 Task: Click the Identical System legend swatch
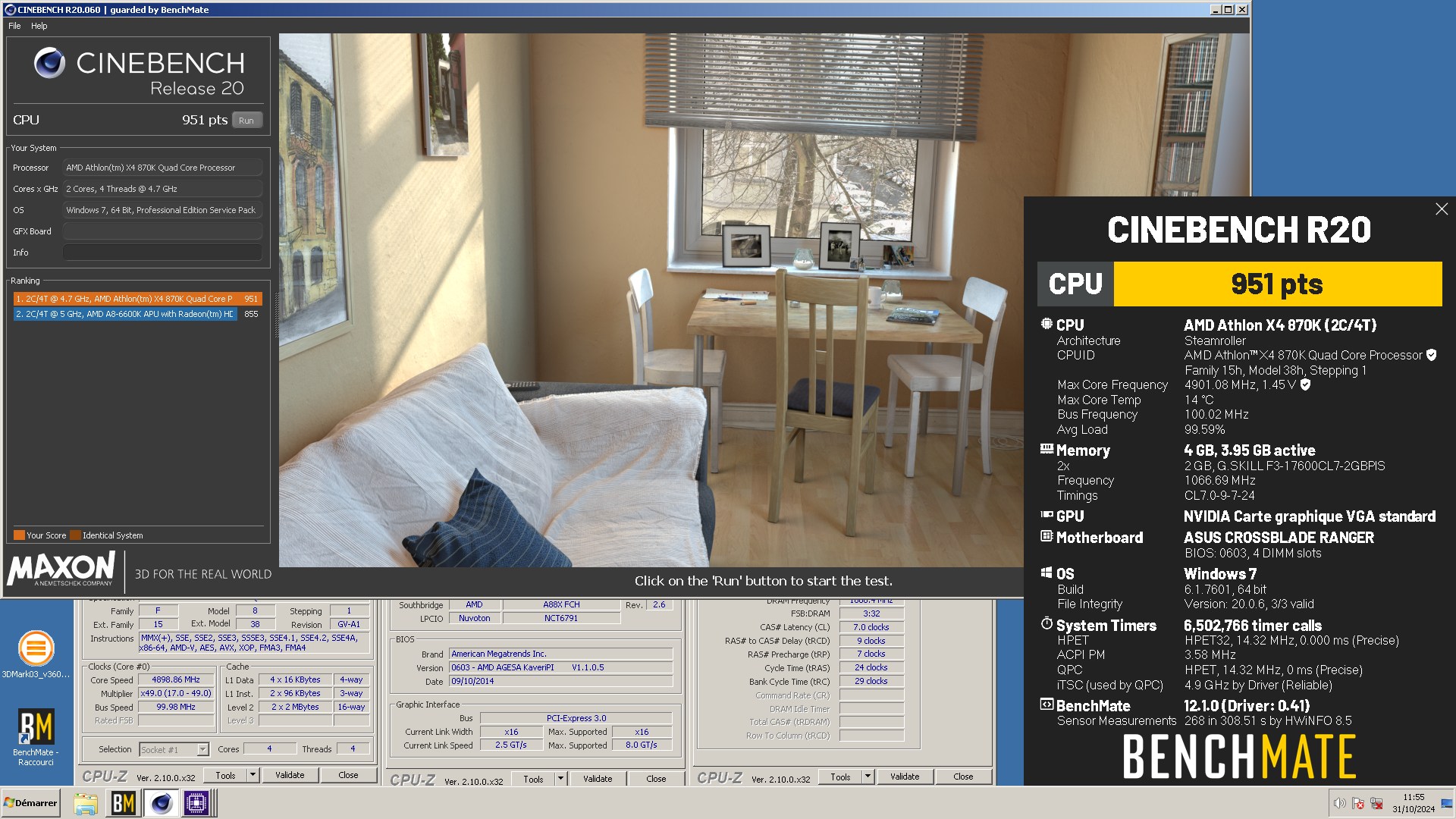pyautogui.click(x=76, y=535)
